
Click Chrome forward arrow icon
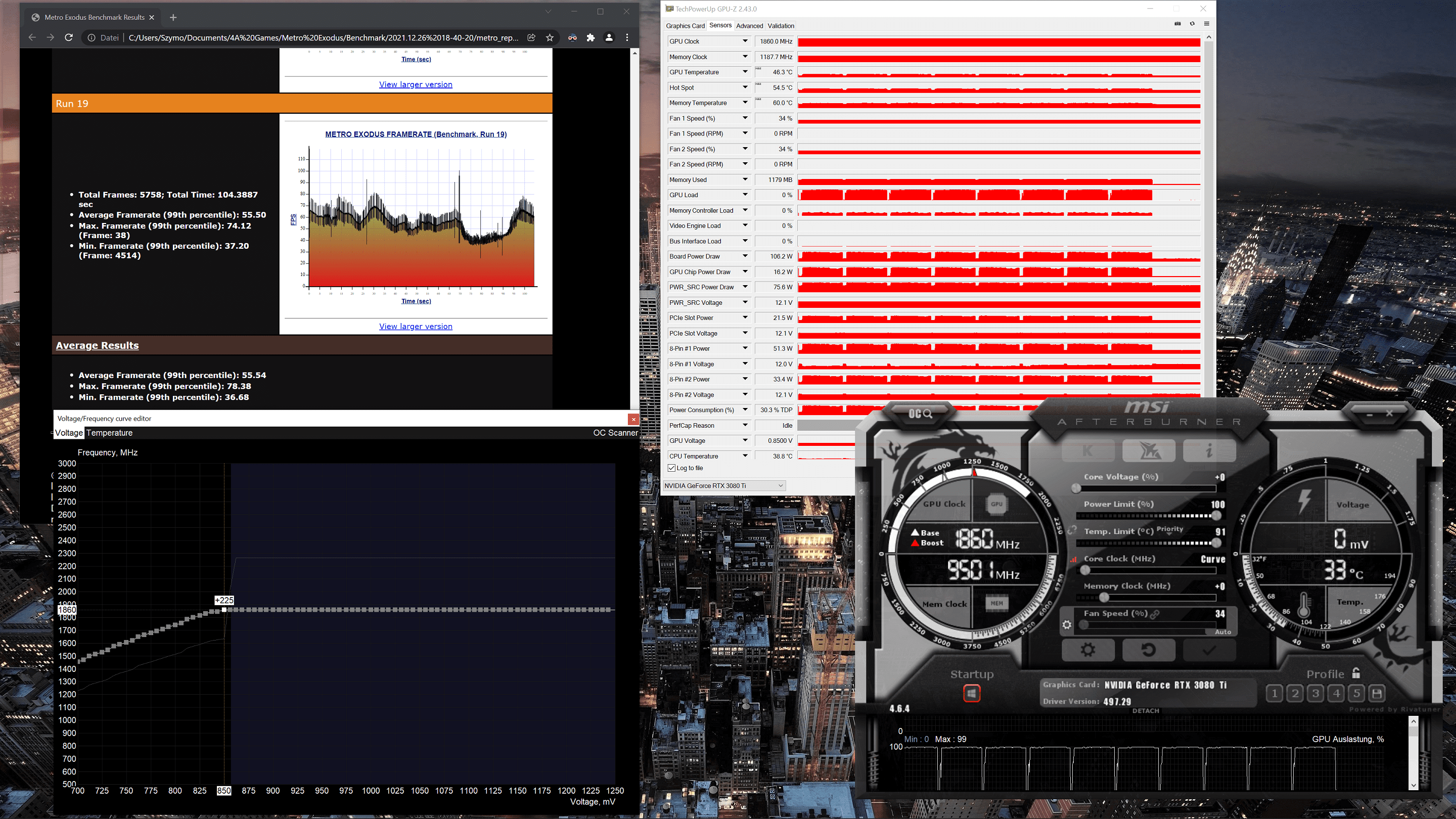51,37
